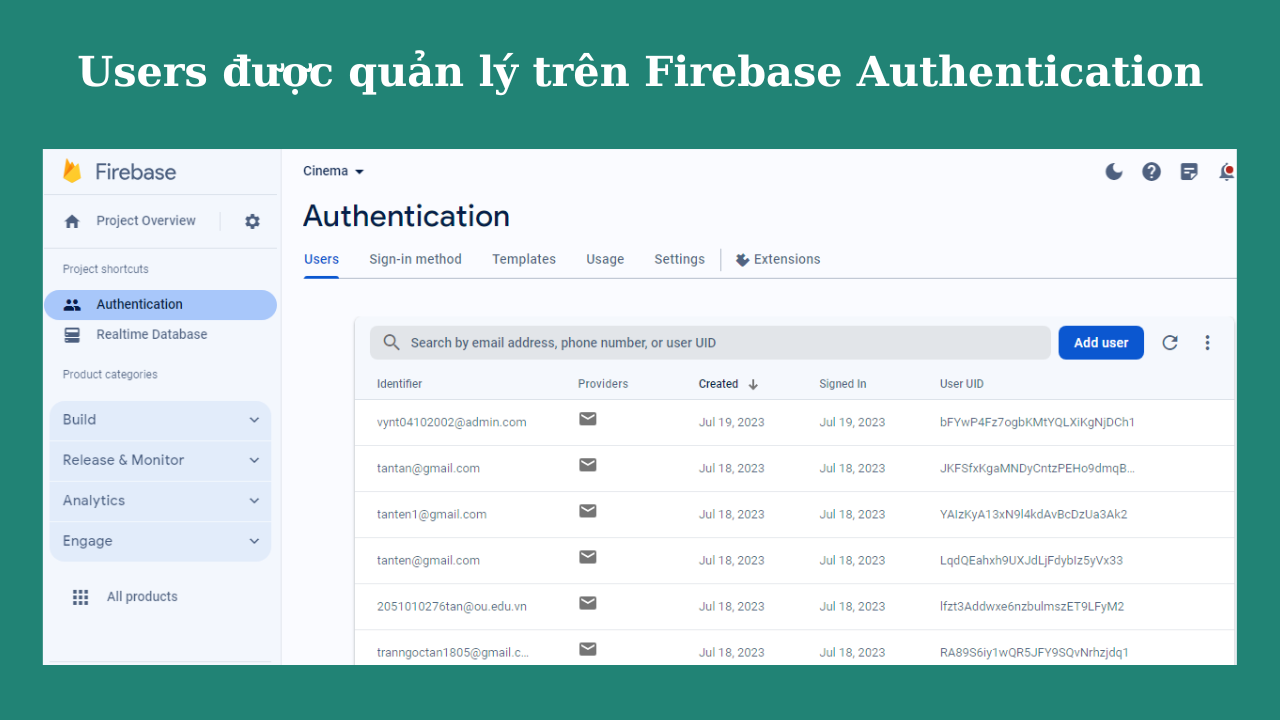
Task: Open the notifications bell icon
Action: pos(1227,172)
